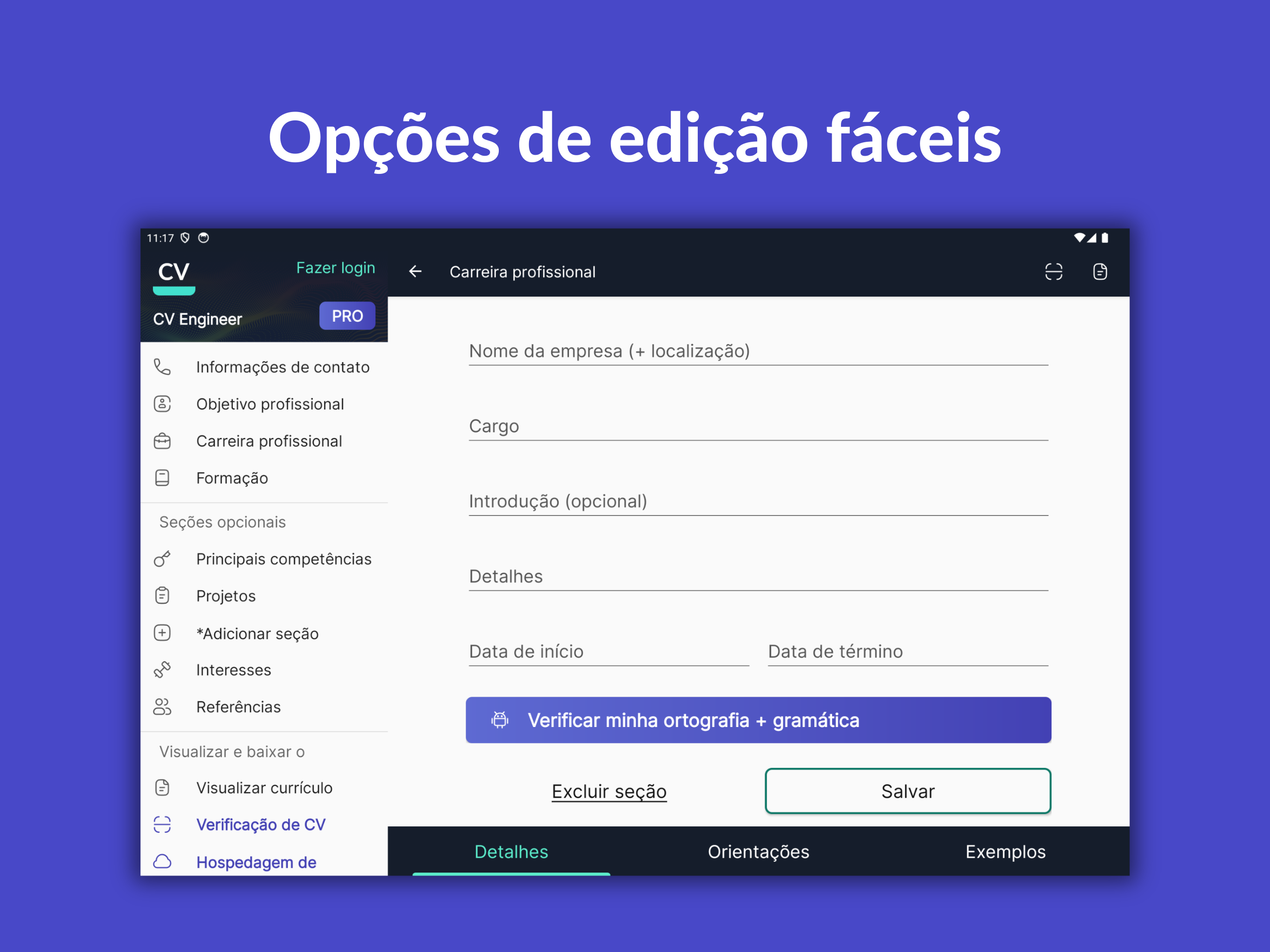Click the key icon for Principais competências

pyautogui.click(x=163, y=559)
